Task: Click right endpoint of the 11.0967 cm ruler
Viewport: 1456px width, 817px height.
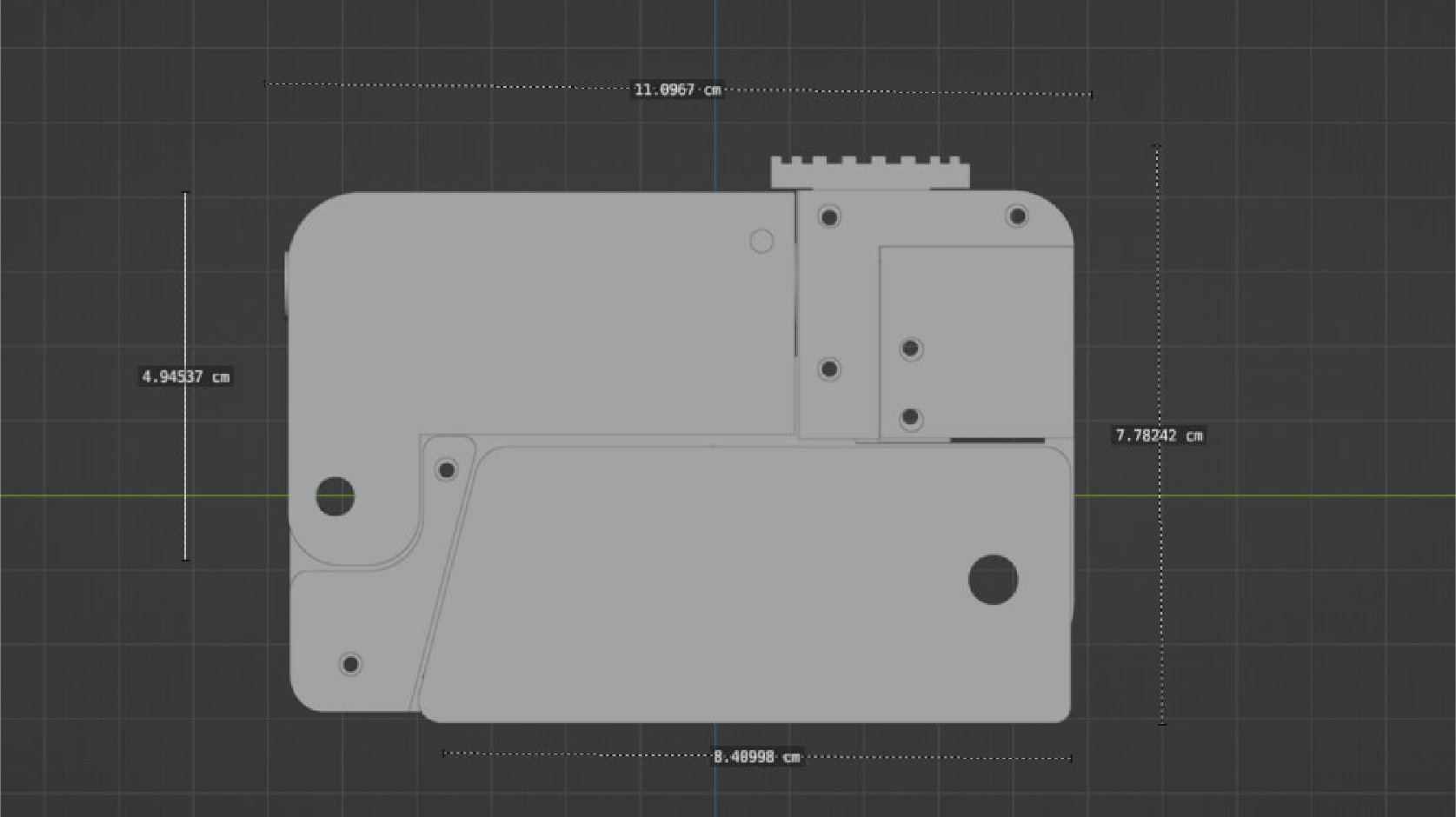Action: [x=1091, y=95]
